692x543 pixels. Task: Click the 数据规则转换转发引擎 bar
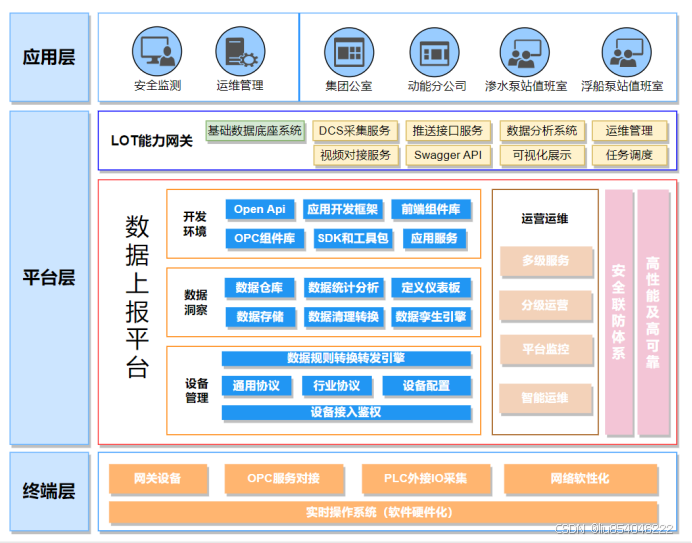pos(346,358)
